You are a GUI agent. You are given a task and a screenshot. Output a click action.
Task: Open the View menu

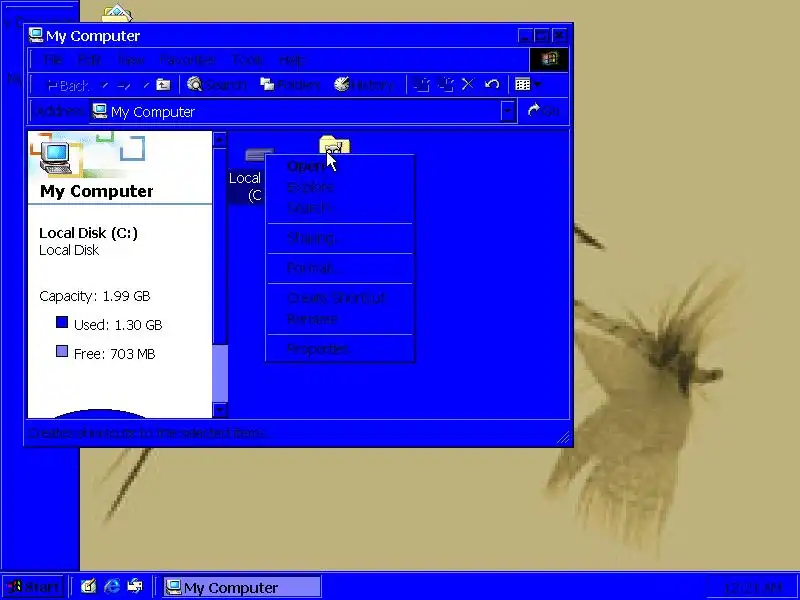(x=131, y=60)
